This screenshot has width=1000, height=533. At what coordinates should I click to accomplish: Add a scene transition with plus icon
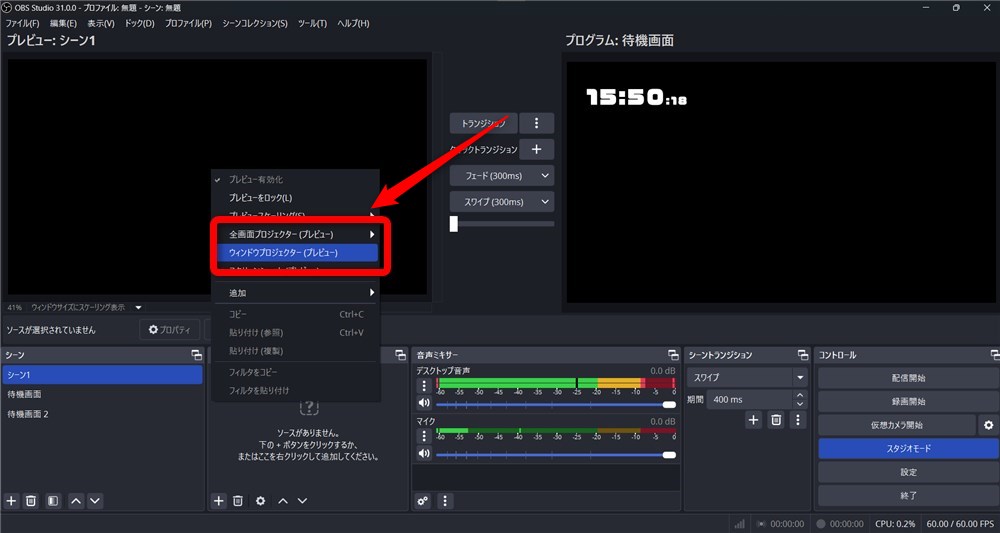(x=754, y=420)
